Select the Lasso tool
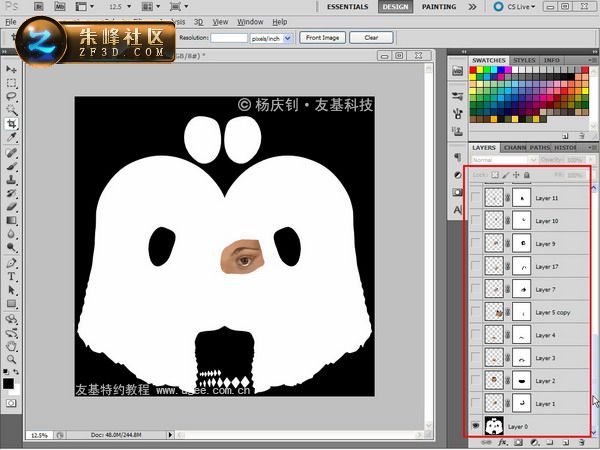 [11, 96]
